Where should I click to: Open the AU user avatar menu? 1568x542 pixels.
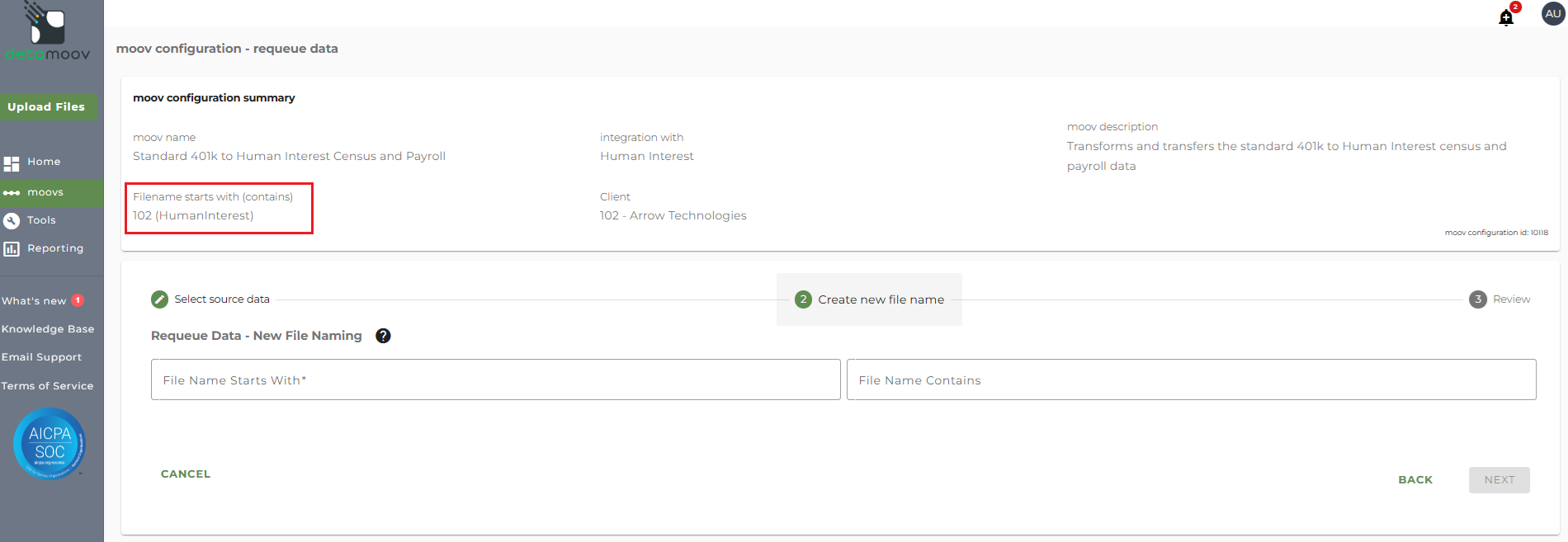pos(1553,14)
